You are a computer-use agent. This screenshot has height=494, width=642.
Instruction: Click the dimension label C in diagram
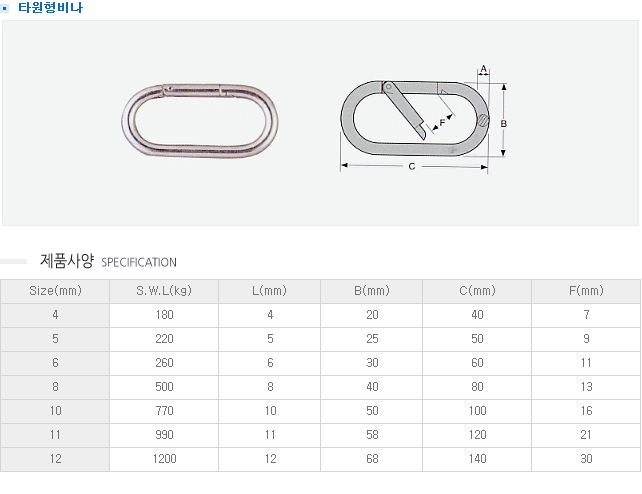point(412,167)
